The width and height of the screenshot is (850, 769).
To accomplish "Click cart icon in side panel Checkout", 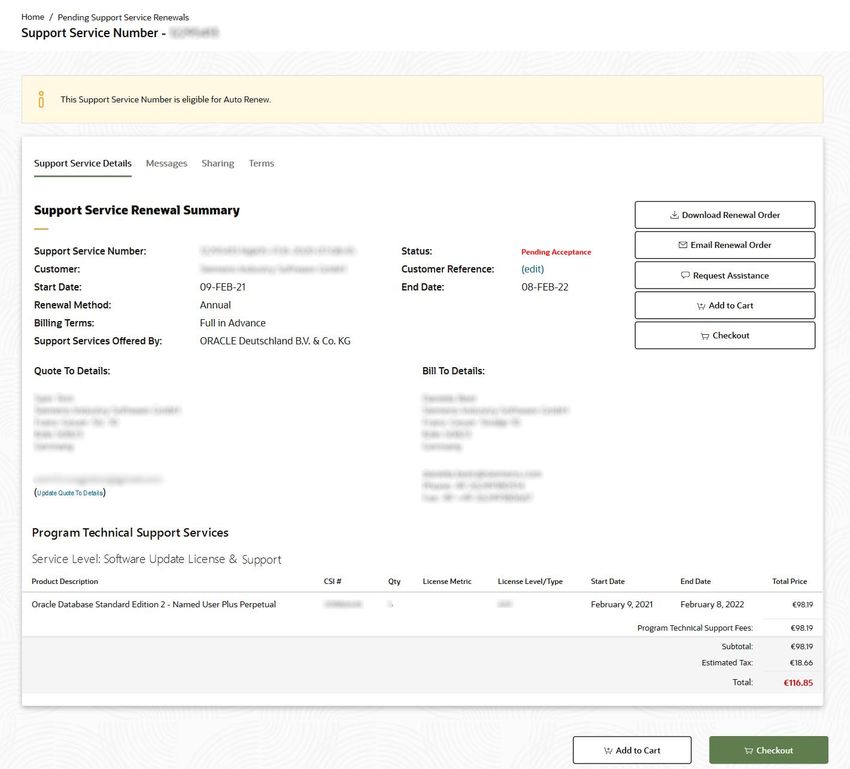I will click(x=705, y=336).
